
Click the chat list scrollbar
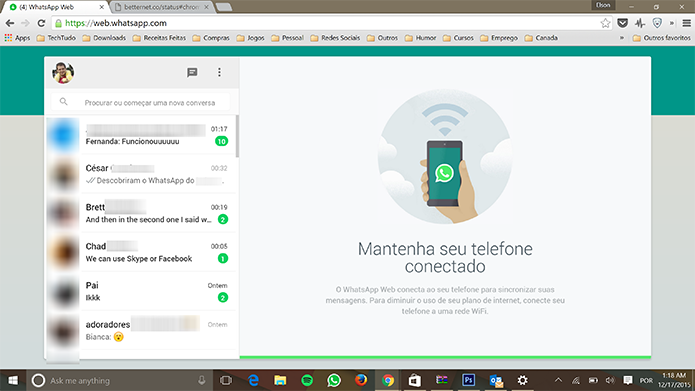(x=238, y=136)
